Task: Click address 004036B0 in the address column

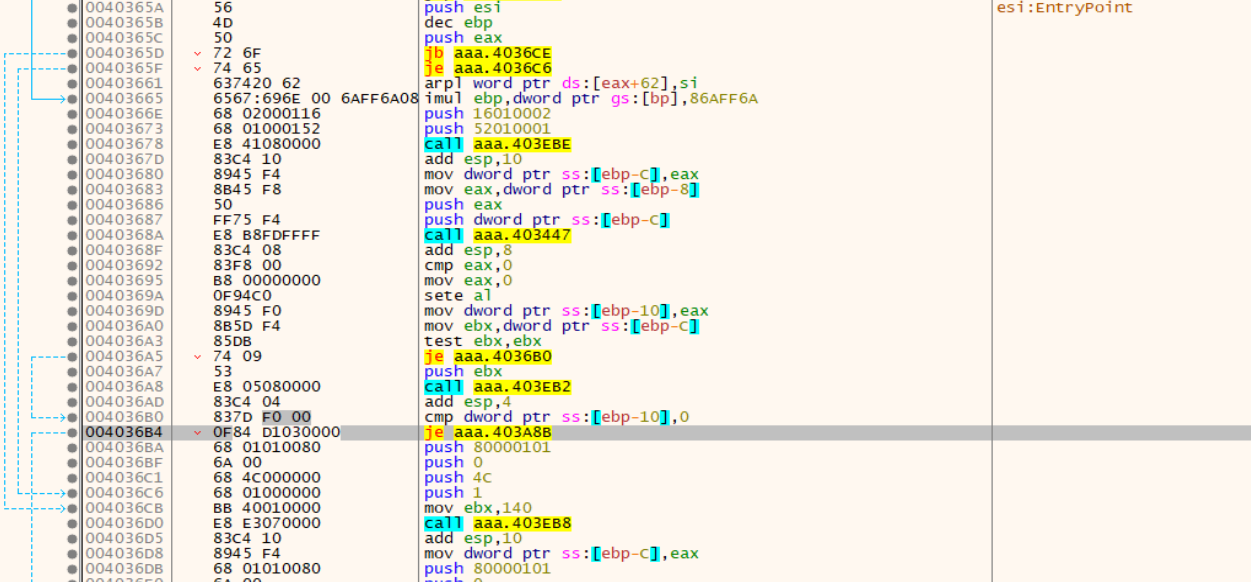Action: pos(123,417)
